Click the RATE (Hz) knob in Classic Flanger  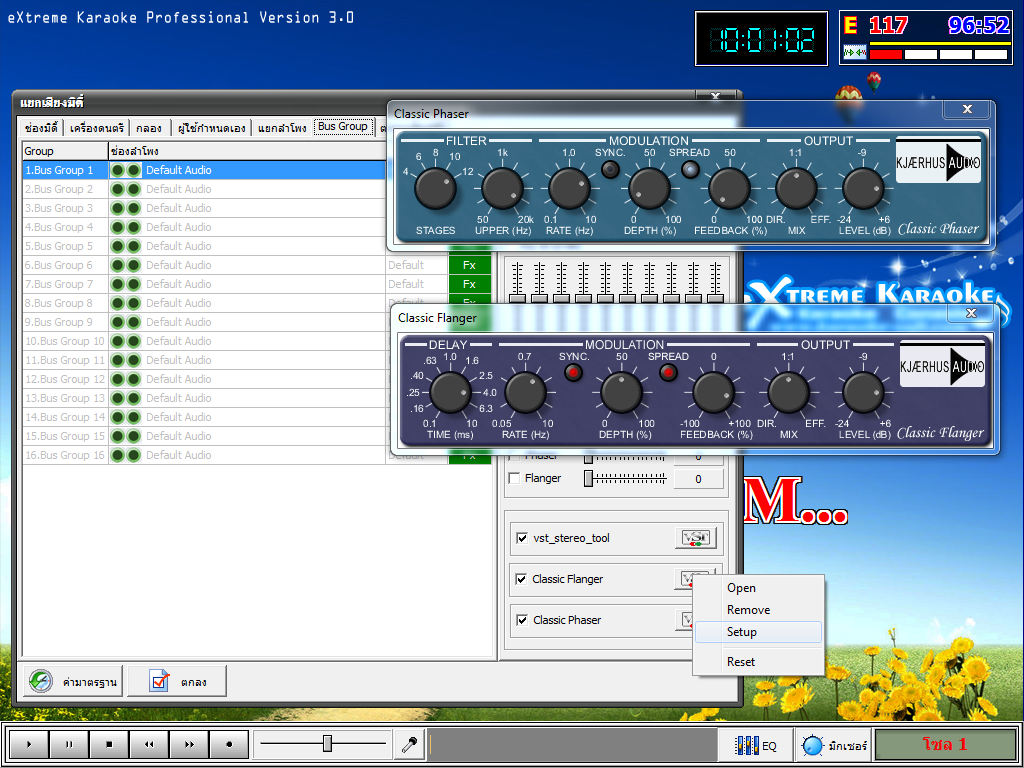coord(526,393)
